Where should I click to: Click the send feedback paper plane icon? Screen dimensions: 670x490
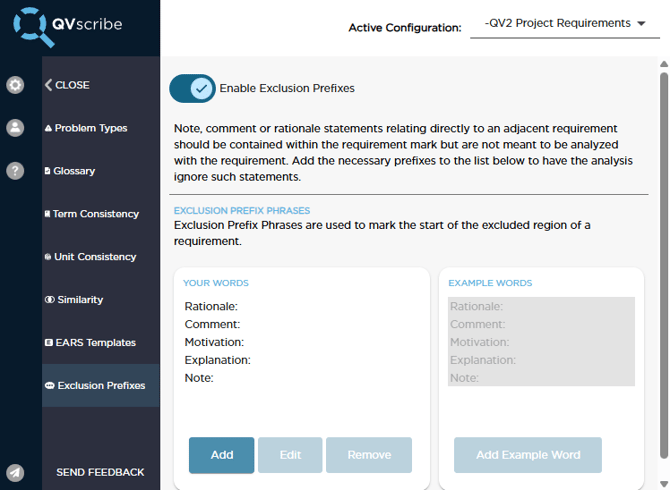pos(15,472)
